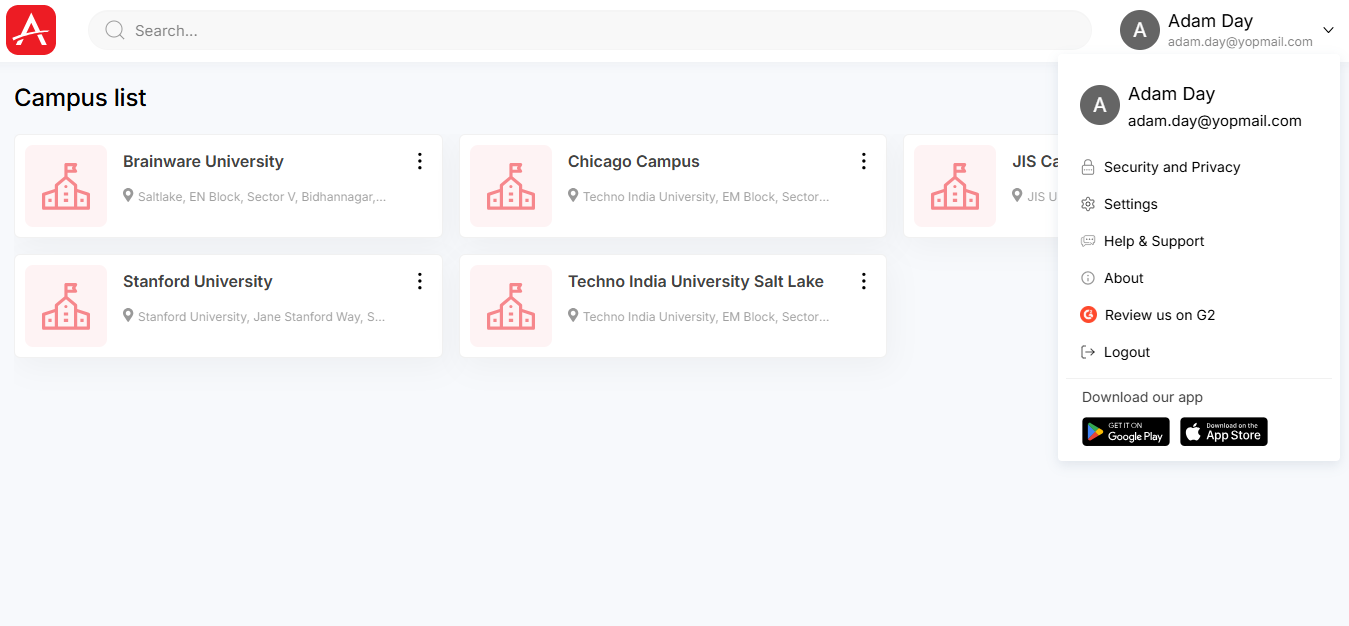Click Techno India University Salt Lake address text

point(706,317)
